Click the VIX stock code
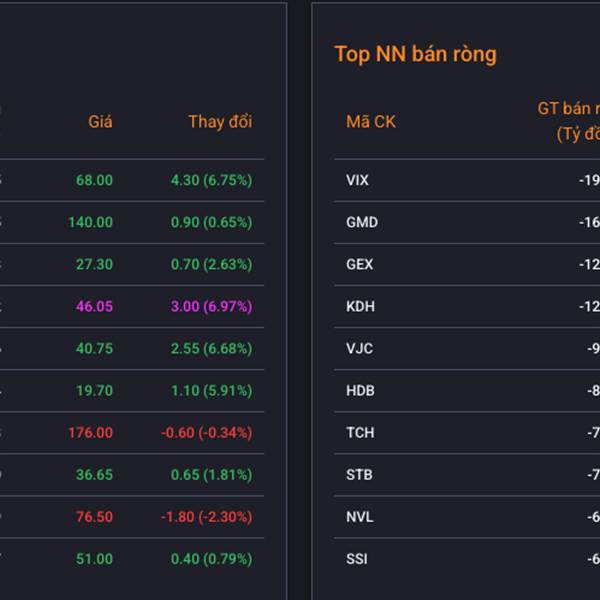The width and height of the screenshot is (600, 600). click(x=357, y=180)
